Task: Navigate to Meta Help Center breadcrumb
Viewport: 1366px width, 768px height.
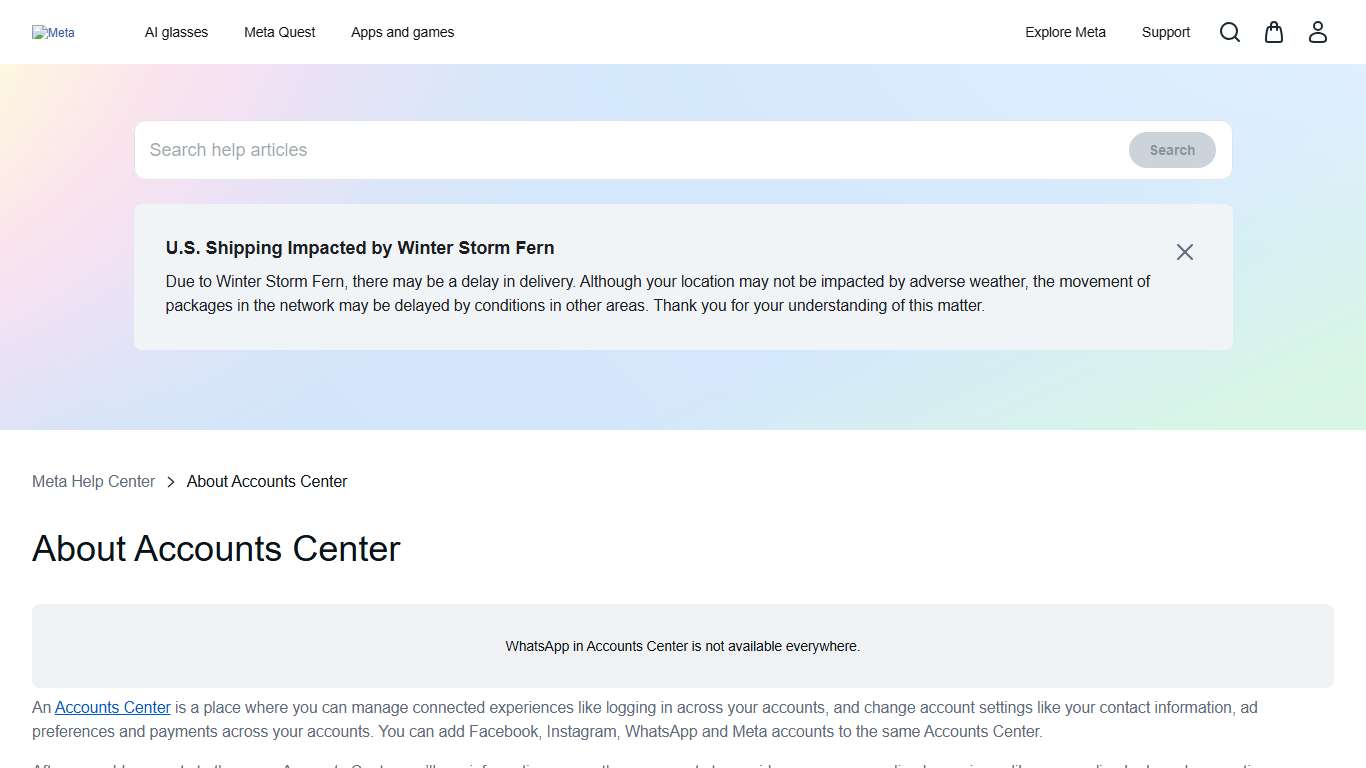Action: click(93, 481)
